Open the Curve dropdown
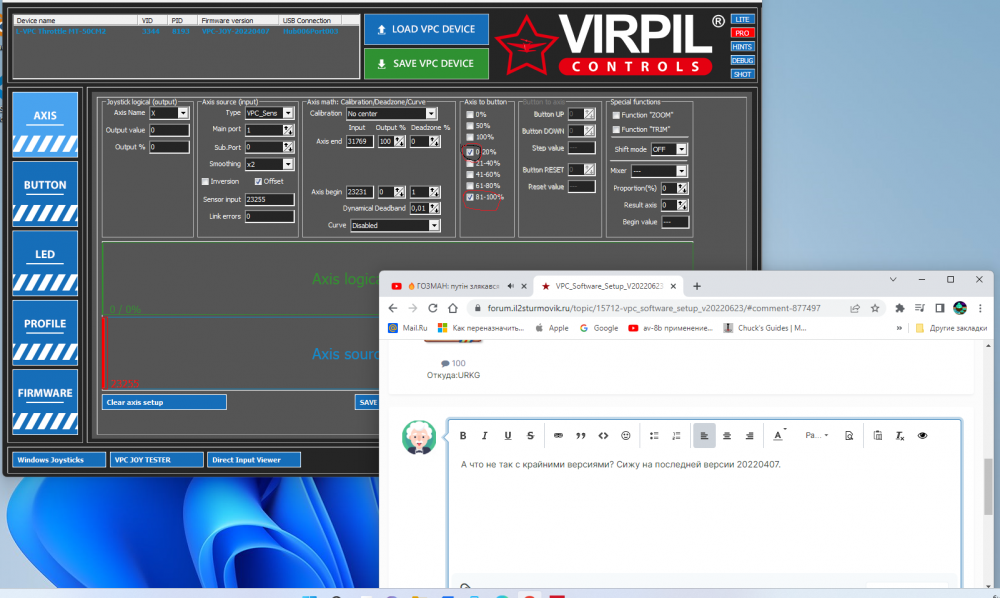Viewport: 1000px width, 598px height. coord(434,225)
